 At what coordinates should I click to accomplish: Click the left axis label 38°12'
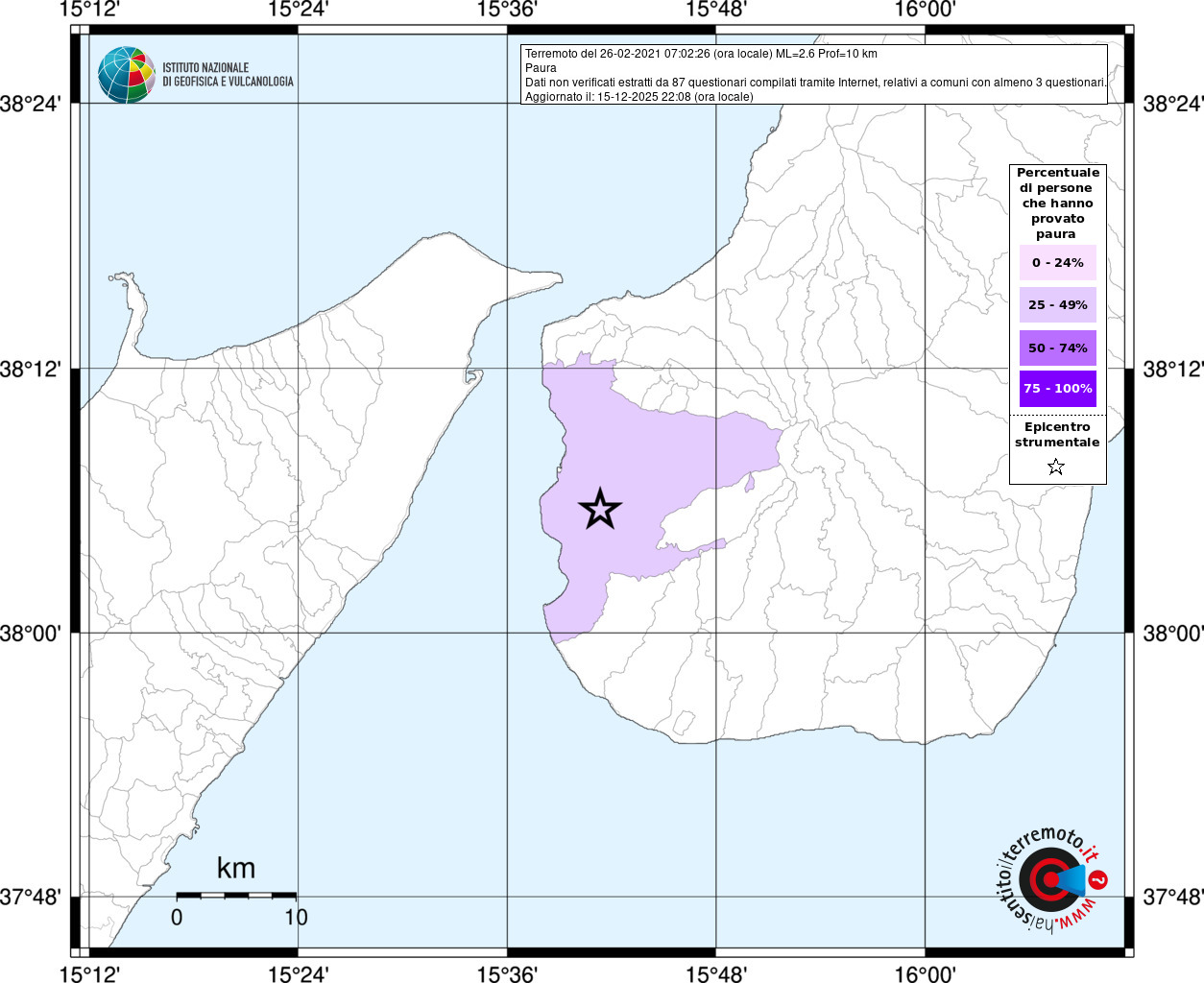[x=31, y=369]
